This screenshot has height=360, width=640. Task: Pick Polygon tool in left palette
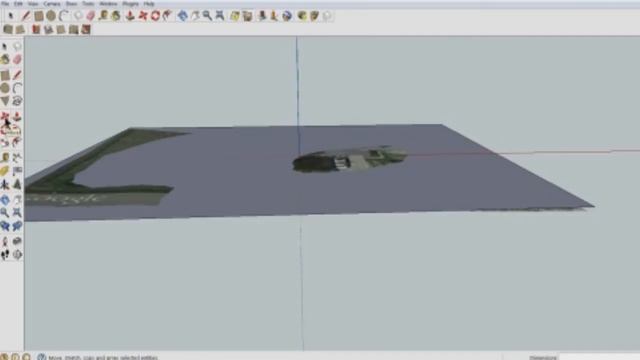point(5,101)
